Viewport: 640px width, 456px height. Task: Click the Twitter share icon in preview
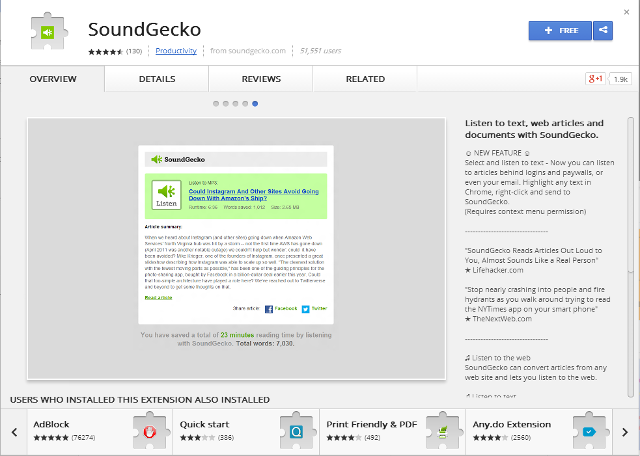point(305,309)
